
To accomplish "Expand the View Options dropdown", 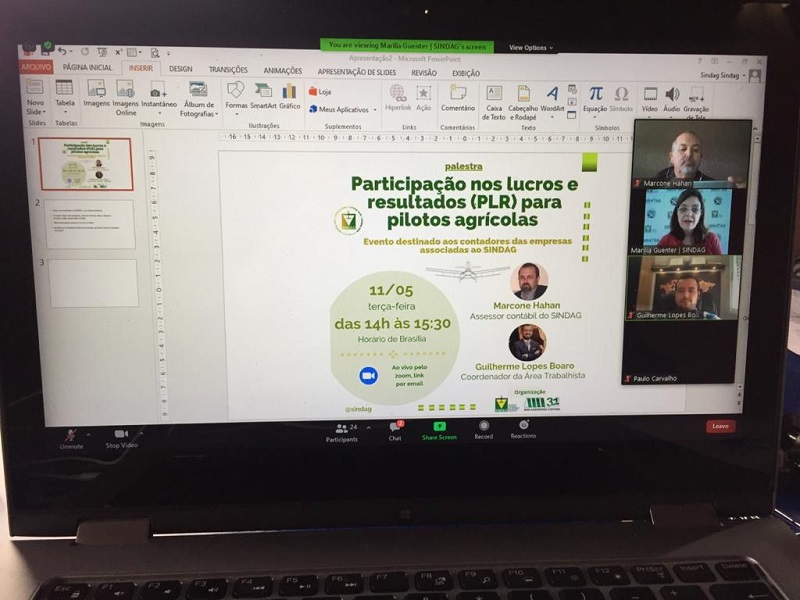I will (530, 47).
